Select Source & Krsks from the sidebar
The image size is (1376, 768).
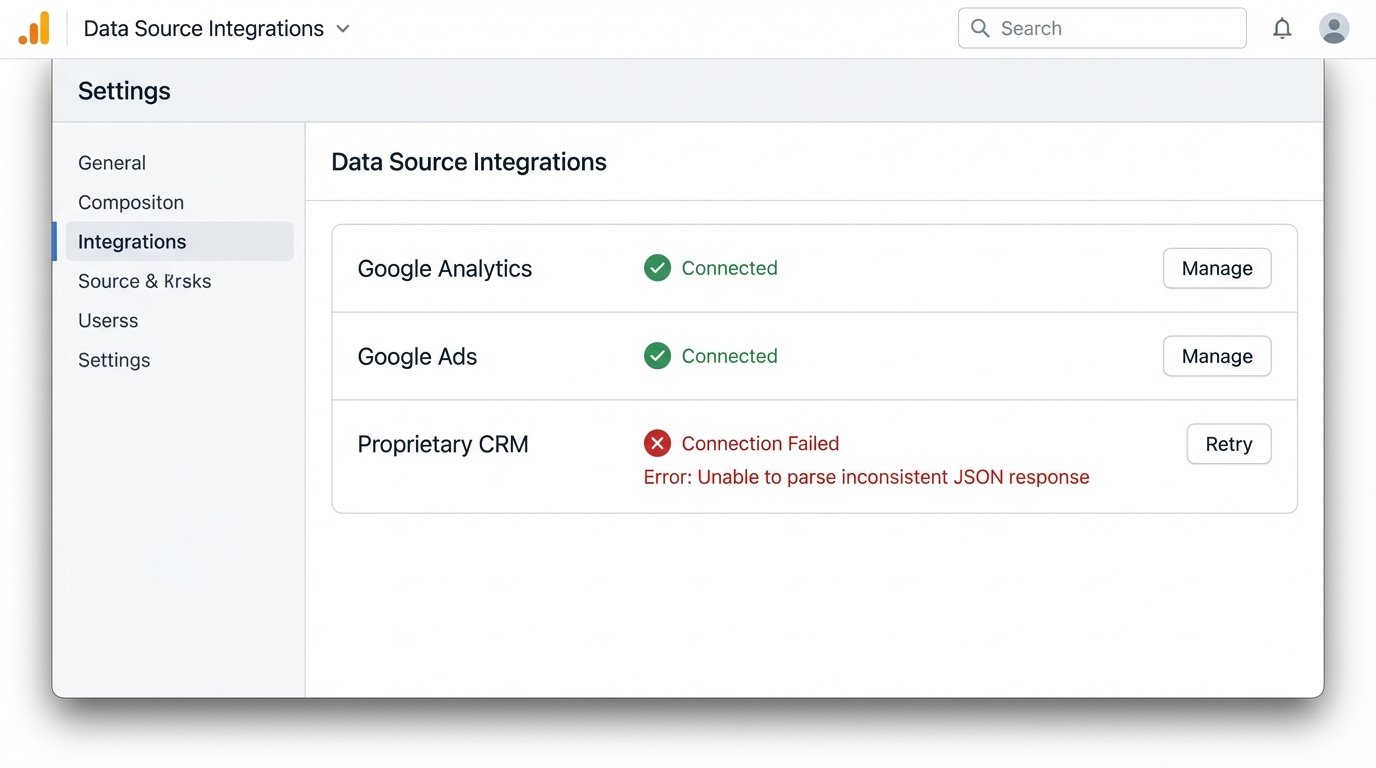(144, 281)
